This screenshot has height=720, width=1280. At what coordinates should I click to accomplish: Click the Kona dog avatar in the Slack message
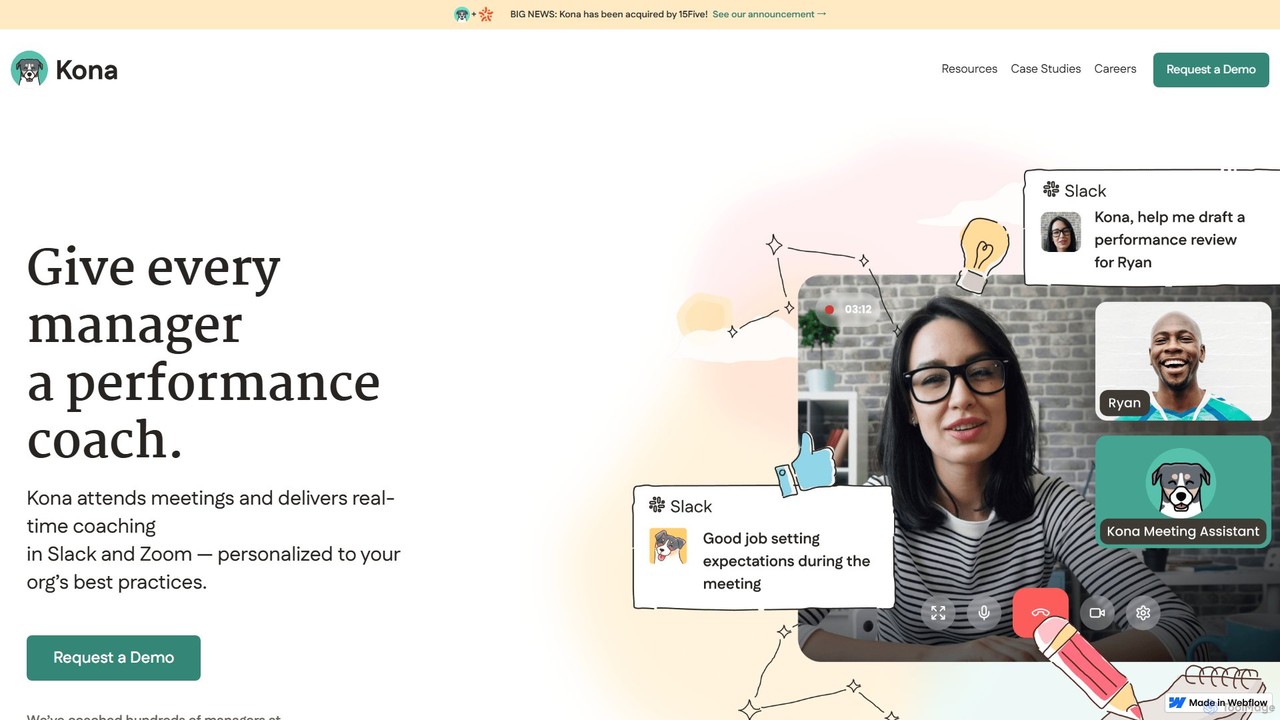668,546
